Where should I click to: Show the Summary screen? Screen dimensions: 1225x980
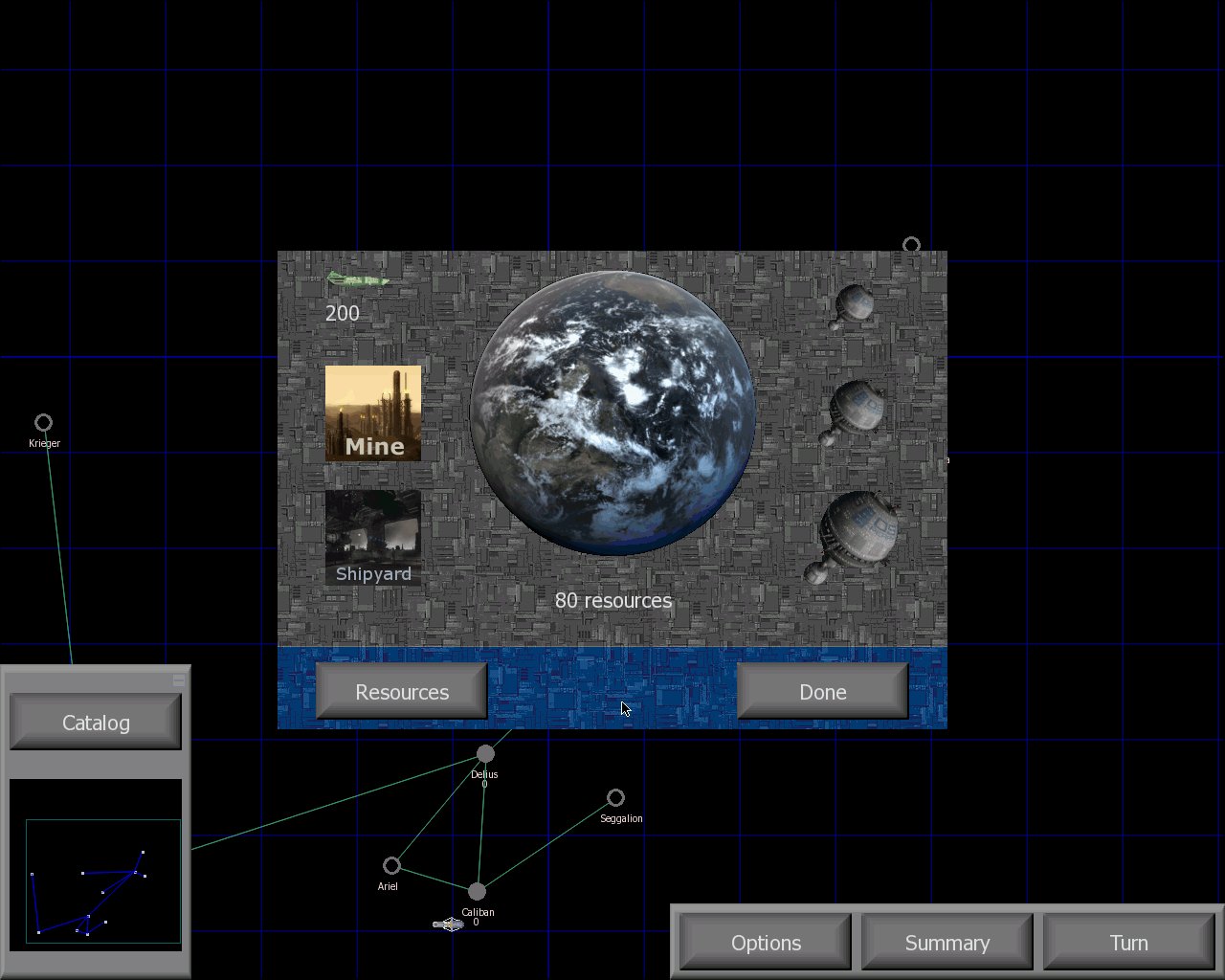point(947,943)
